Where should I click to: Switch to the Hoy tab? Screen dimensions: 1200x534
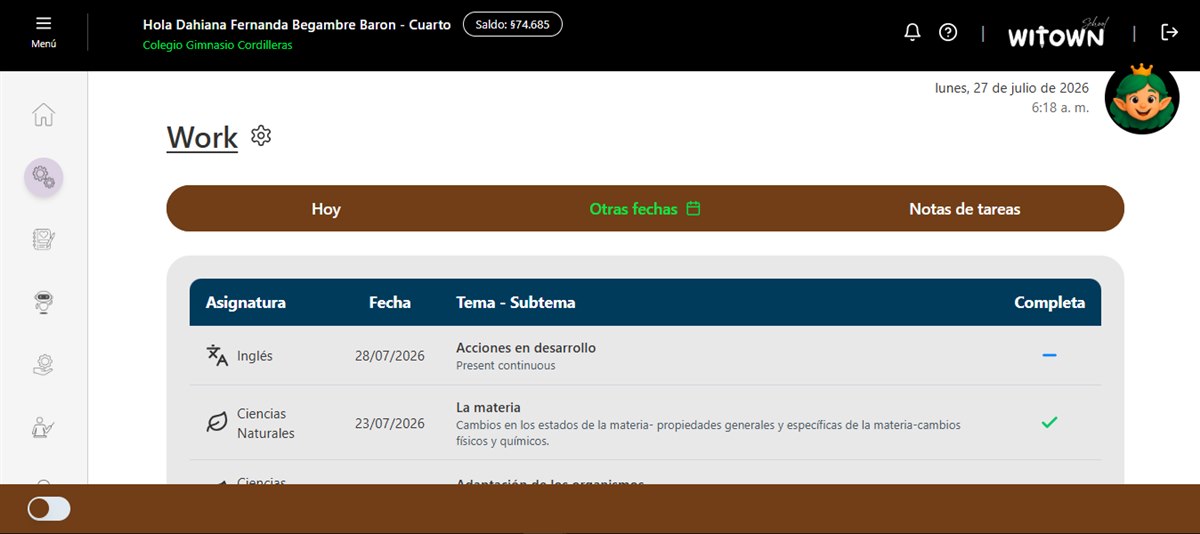[x=326, y=209]
